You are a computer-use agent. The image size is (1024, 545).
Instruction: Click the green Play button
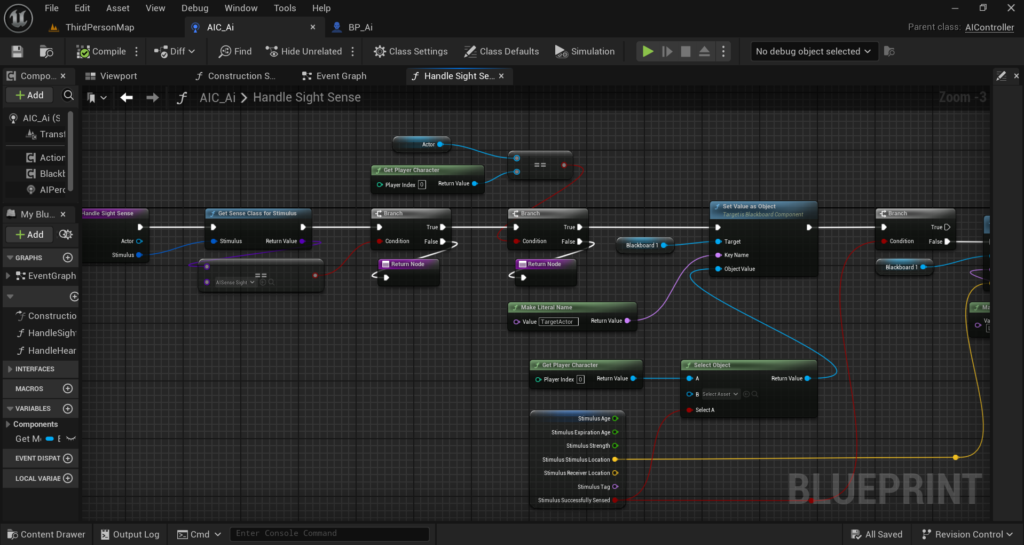(647, 52)
